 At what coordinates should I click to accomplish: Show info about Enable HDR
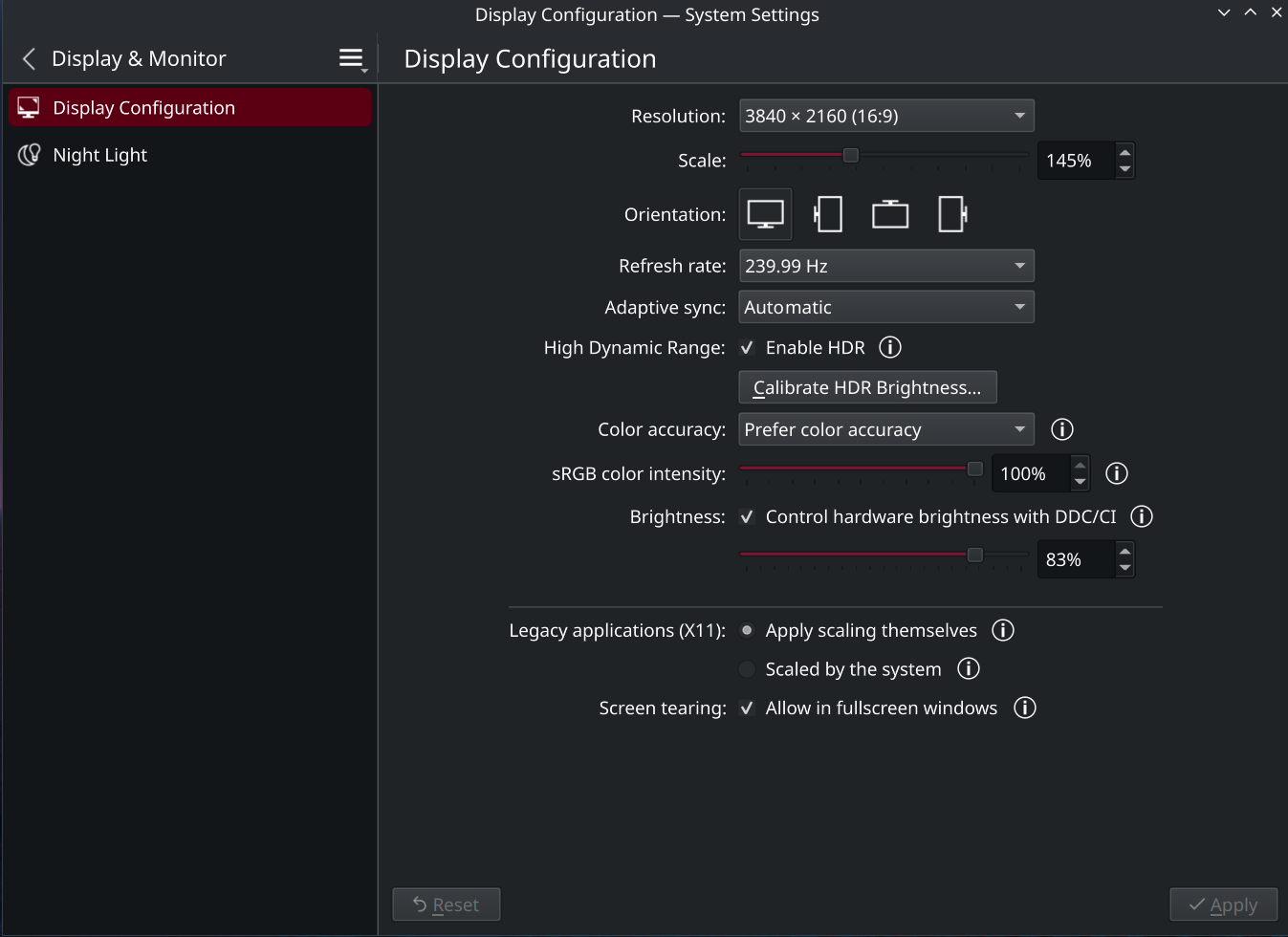(890, 347)
